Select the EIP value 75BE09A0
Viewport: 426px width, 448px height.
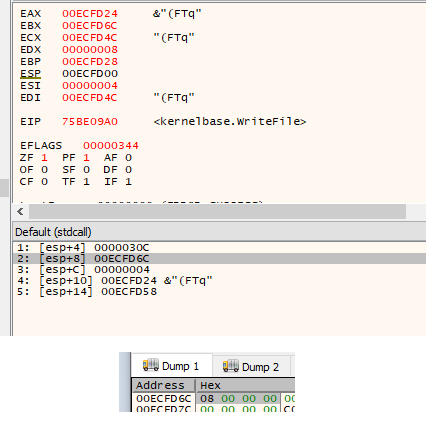[90, 122]
